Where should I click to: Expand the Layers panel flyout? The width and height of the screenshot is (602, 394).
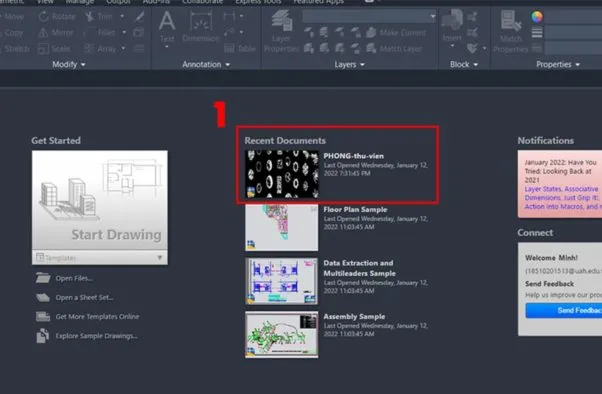349,65
